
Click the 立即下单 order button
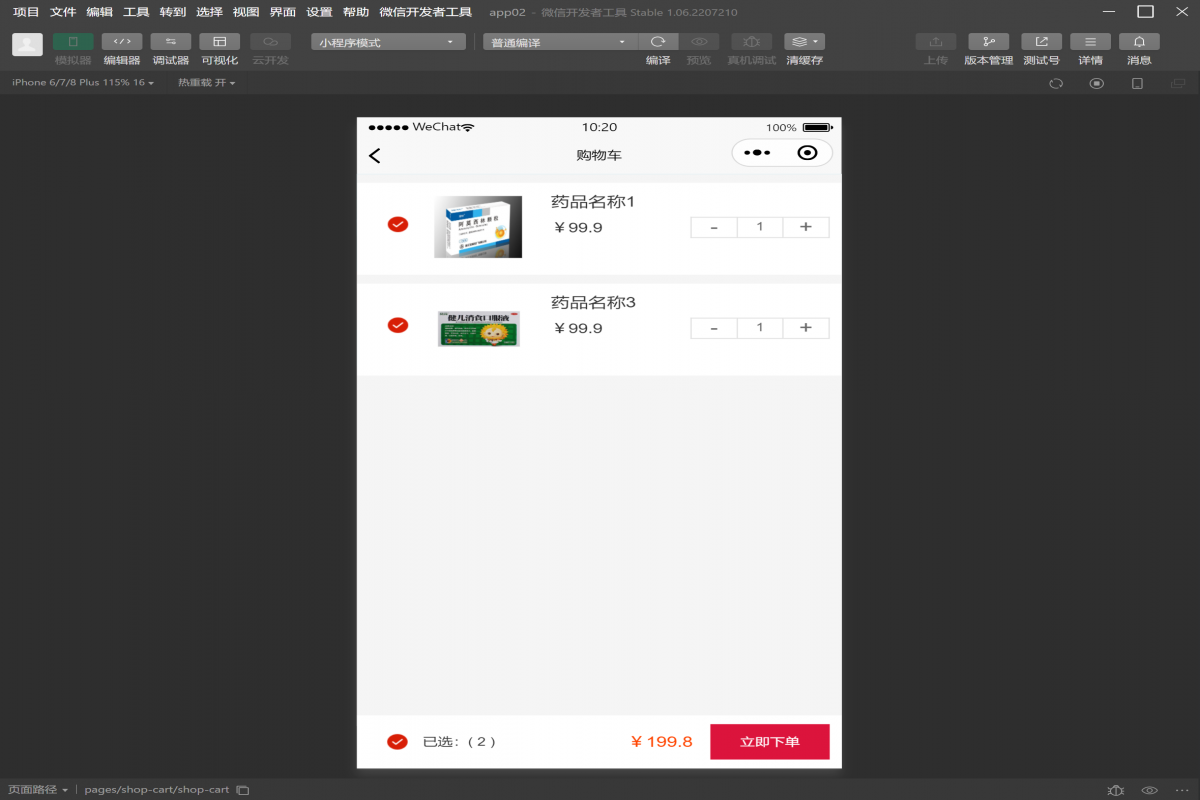(x=769, y=741)
